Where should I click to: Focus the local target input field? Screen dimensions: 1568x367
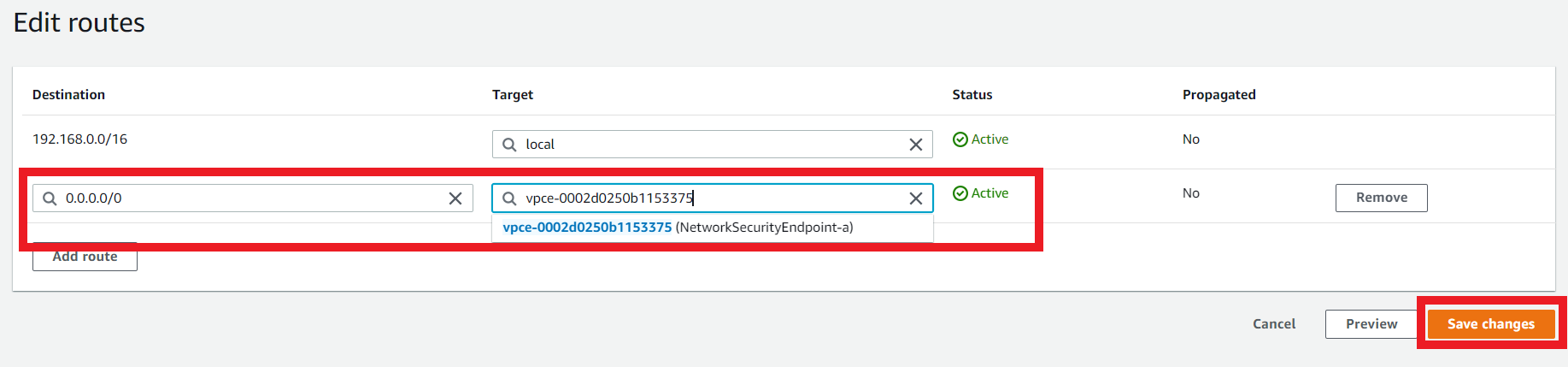[x=713, y=145]
